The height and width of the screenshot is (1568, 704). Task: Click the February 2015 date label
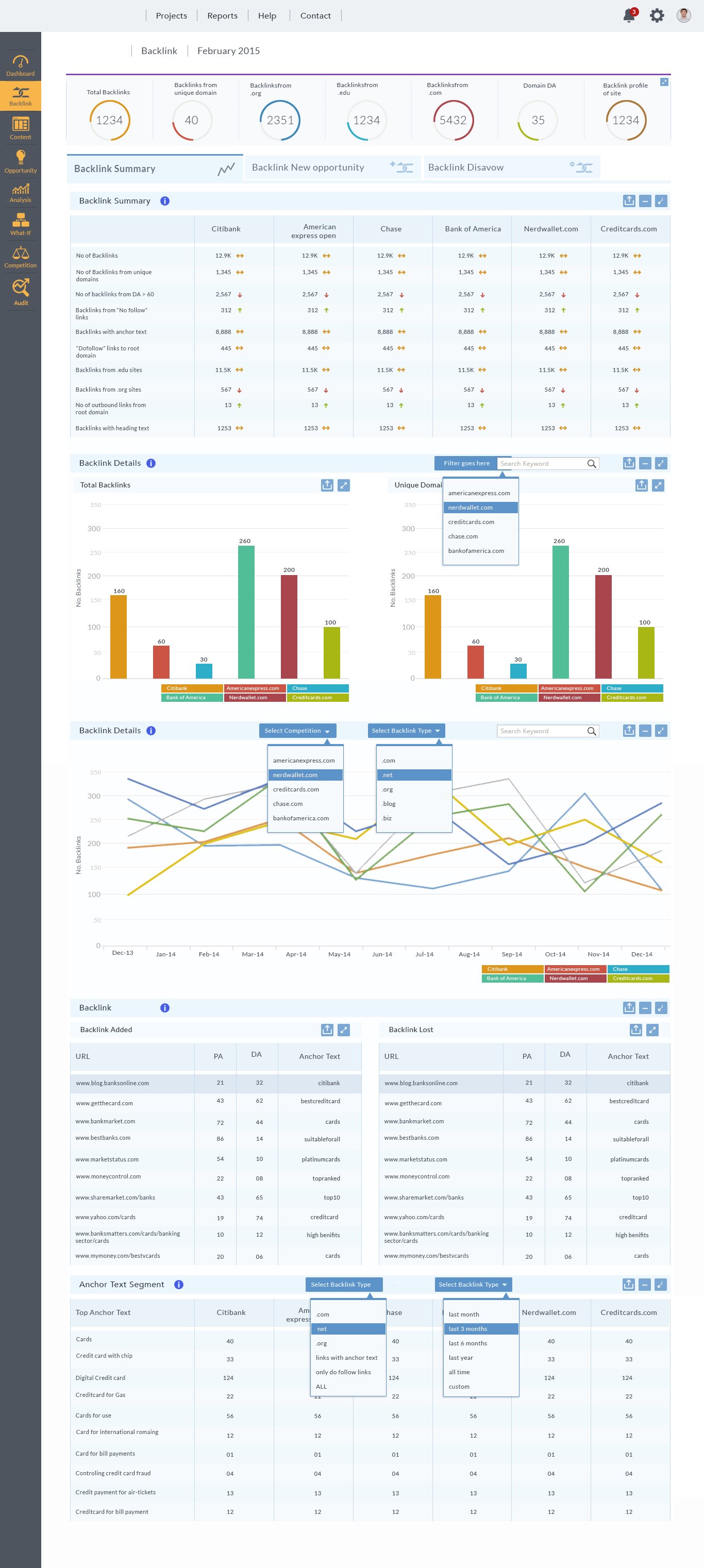[228, 51]
